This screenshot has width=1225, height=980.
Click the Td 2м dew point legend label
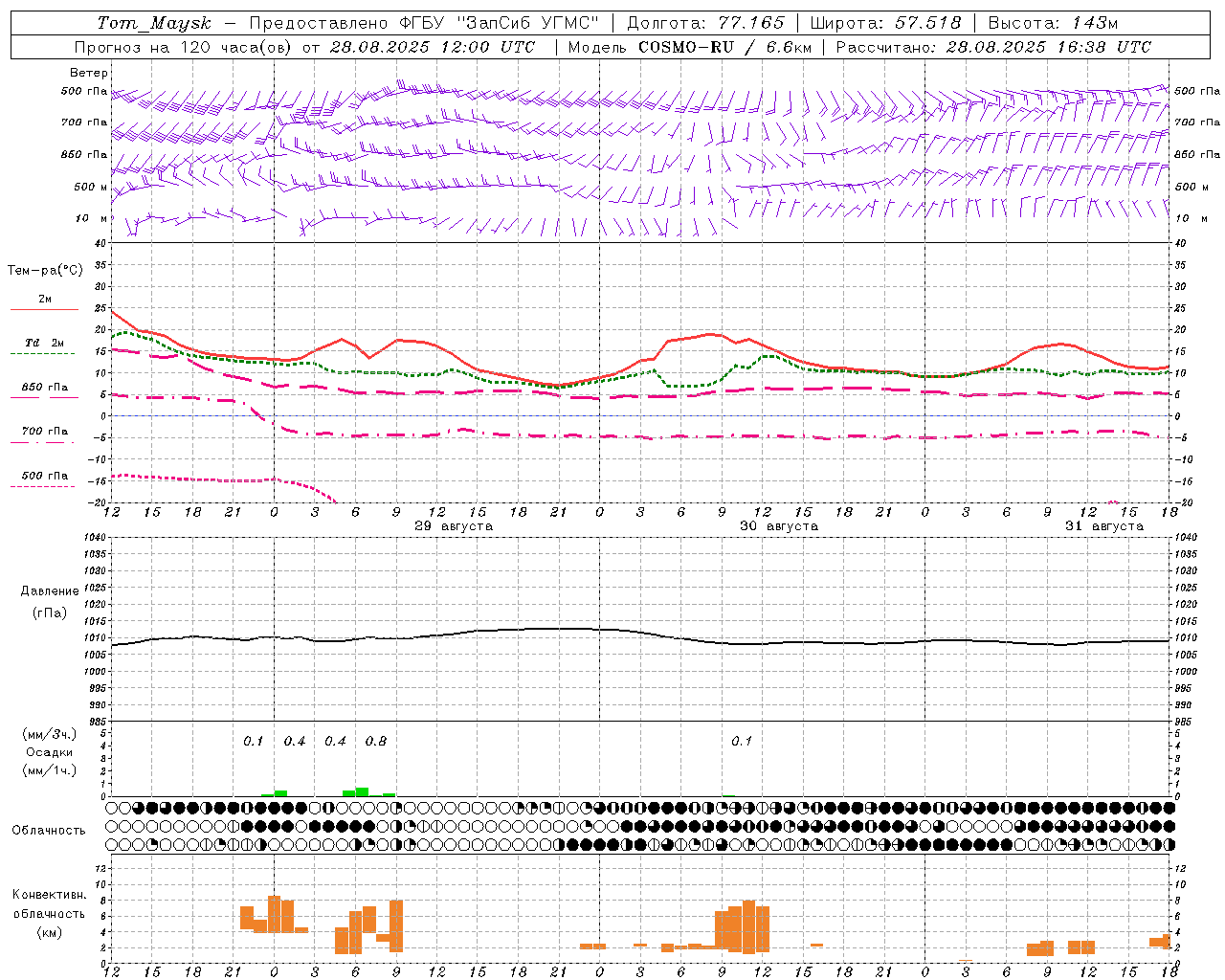(x=45, y=343)
